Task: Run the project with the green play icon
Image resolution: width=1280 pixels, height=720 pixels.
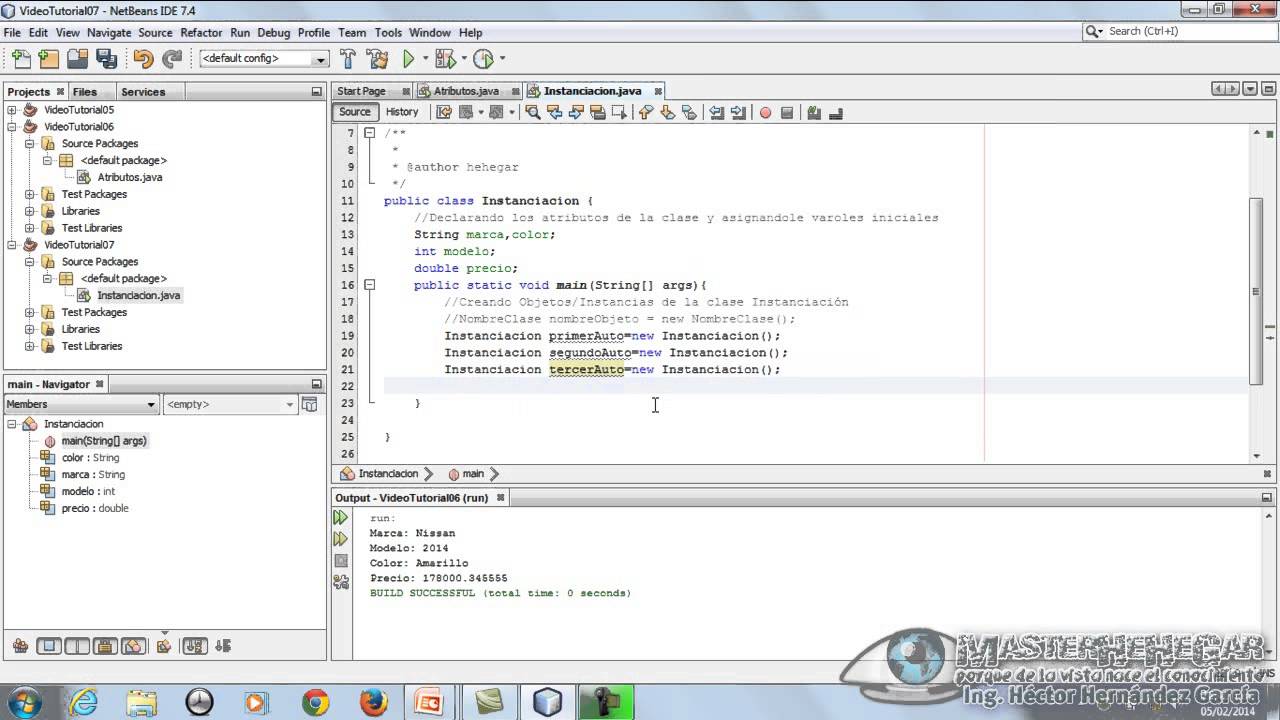Action: (409, 59)
